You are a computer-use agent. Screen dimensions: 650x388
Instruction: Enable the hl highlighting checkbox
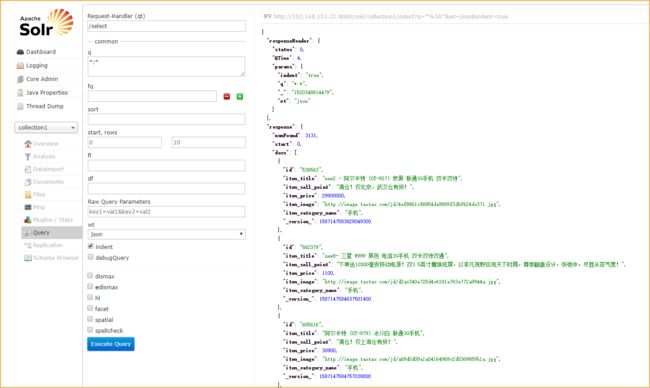click(90, 297)
